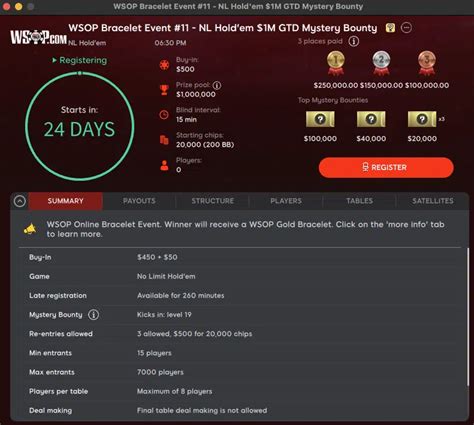Image resolution: width=474 pixels, height=425 pixels.
Task: Click Available for 260 minutes text
Action: [181, 295]
